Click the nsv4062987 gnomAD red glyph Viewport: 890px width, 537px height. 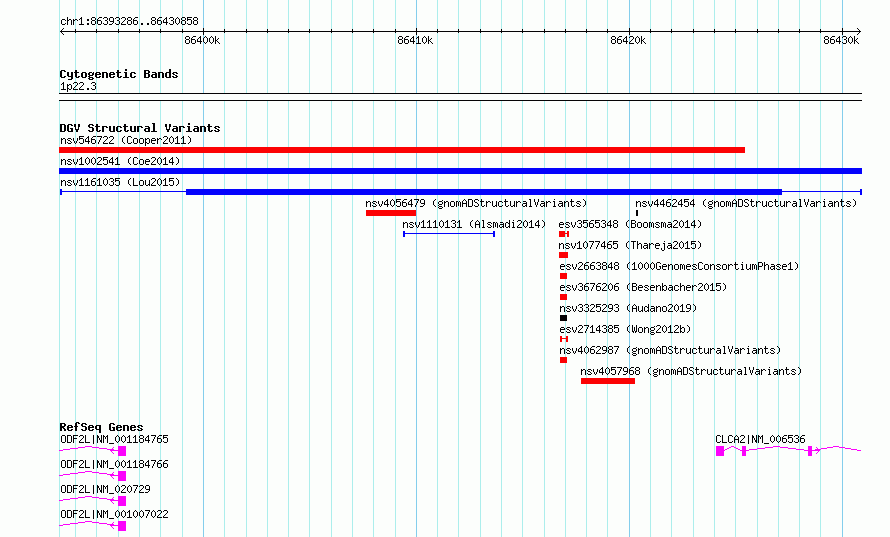pyautogui.click(x=563, y=360)
